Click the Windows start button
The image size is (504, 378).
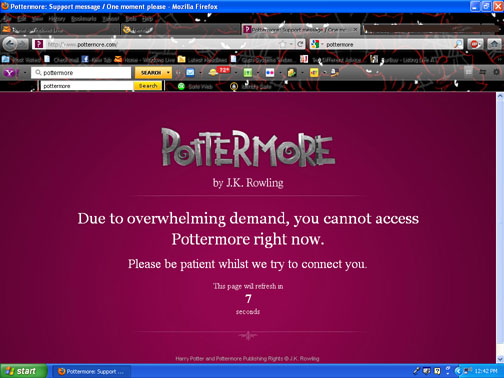(x=23, y=371)
